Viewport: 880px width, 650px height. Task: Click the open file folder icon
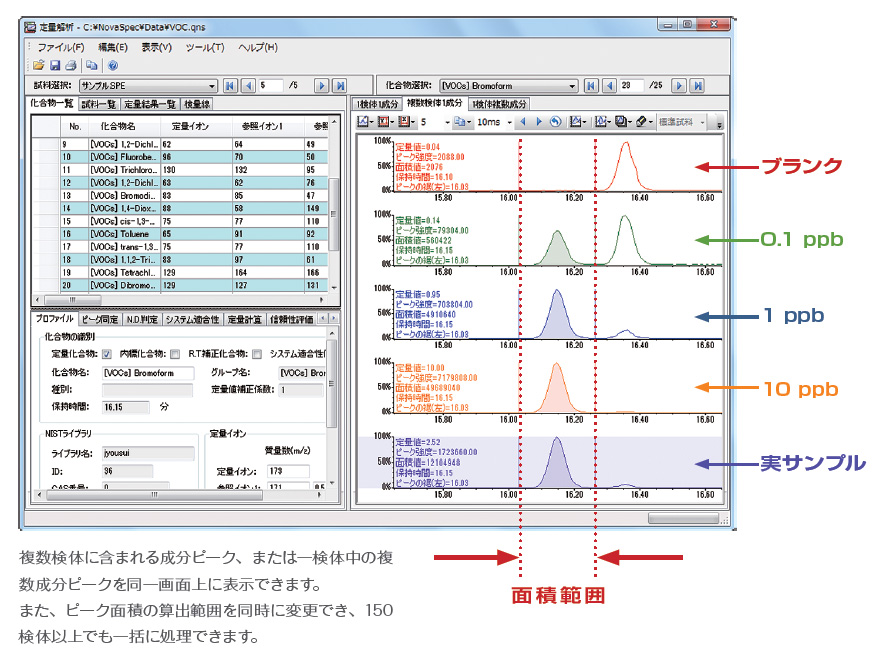[38, 65]
